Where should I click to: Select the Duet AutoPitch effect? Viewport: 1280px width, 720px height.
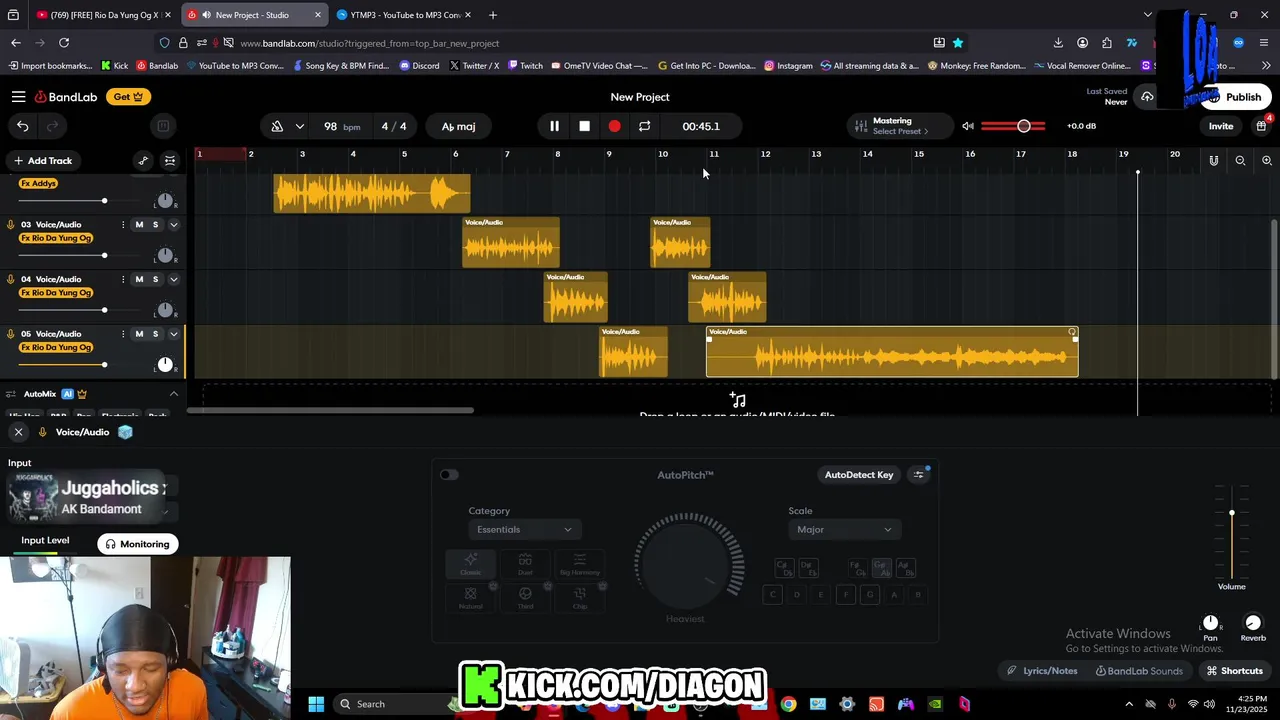pos(525,564)
